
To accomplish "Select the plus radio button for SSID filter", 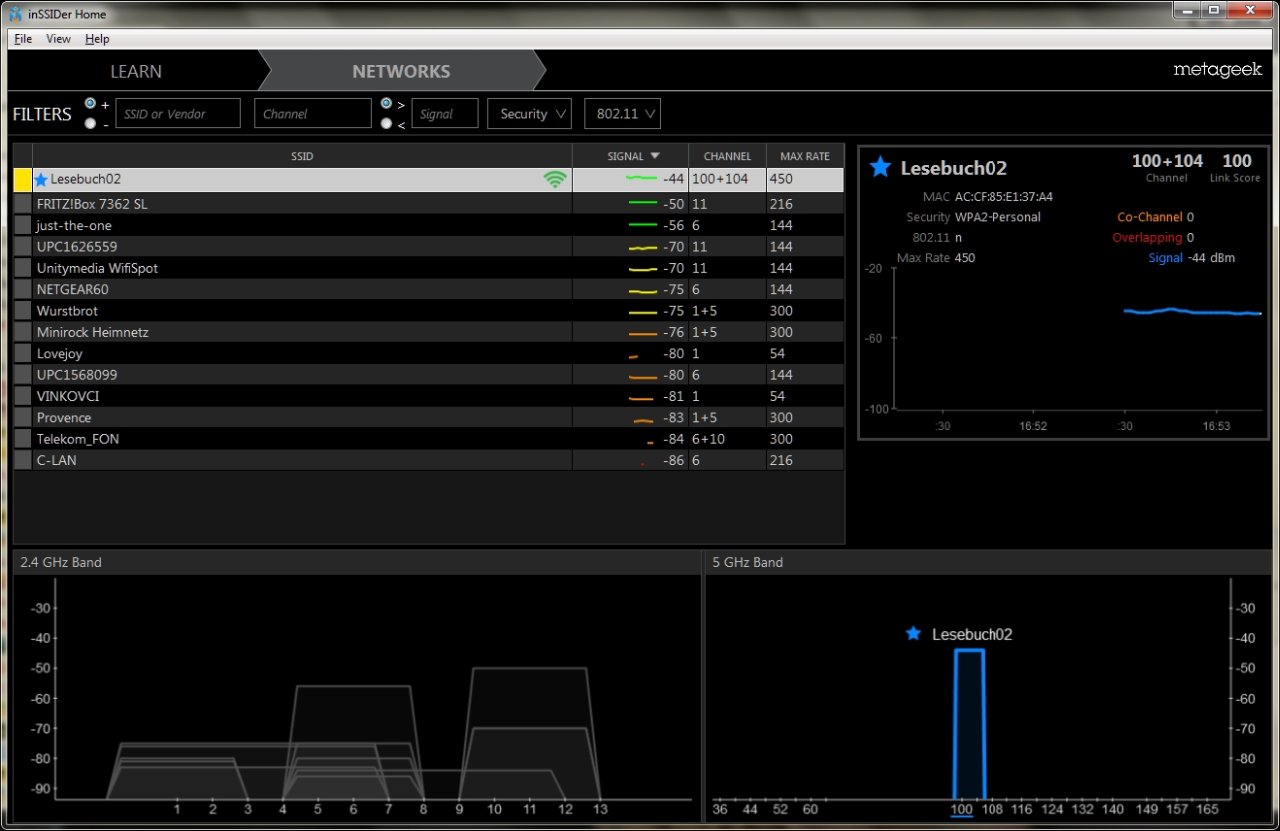I will pyautogui.click(x=91, y=103).
